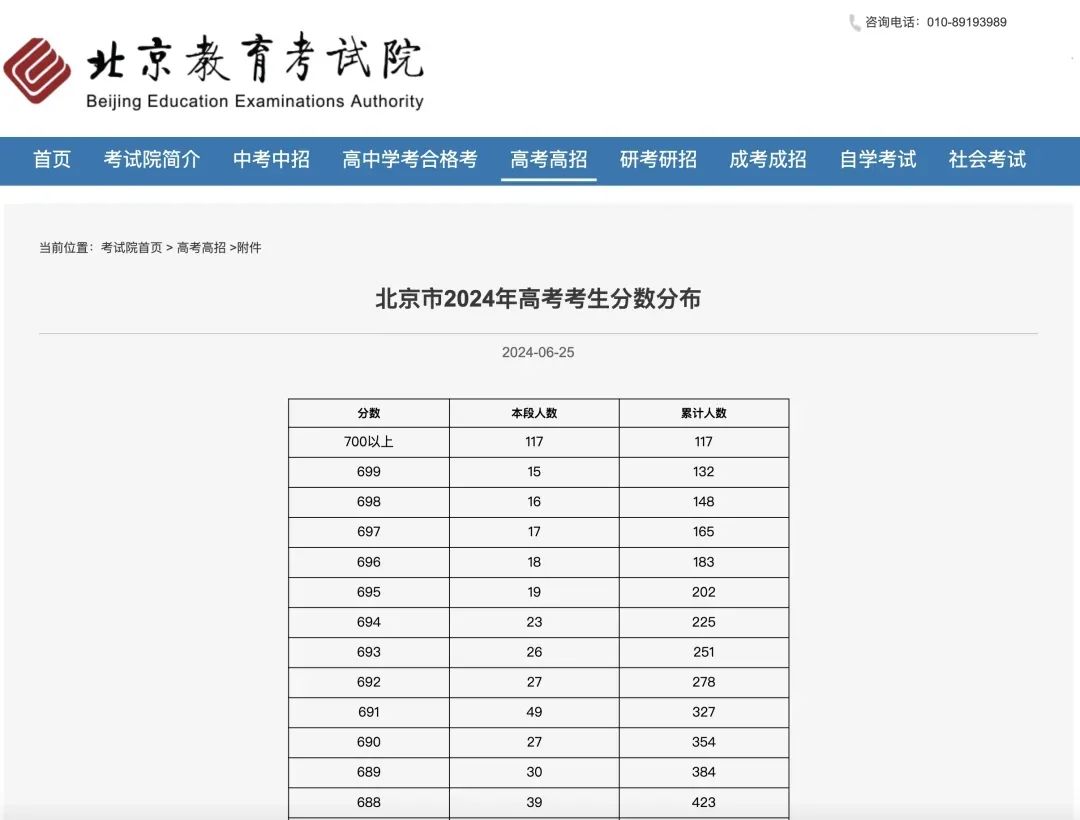Click the 694 score cell

click(368, 622)
